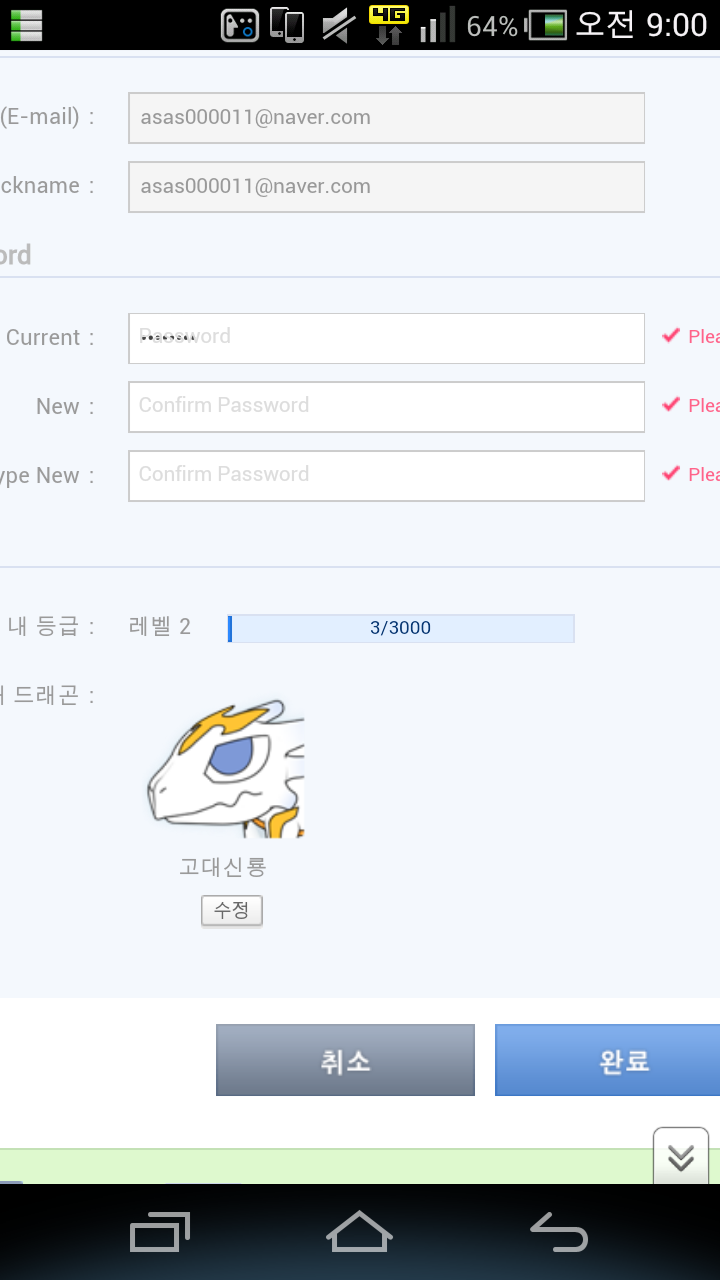Tap the green menu icon at top-left
This screenshot has width=720, height=1280.
[x=26, y=25]
